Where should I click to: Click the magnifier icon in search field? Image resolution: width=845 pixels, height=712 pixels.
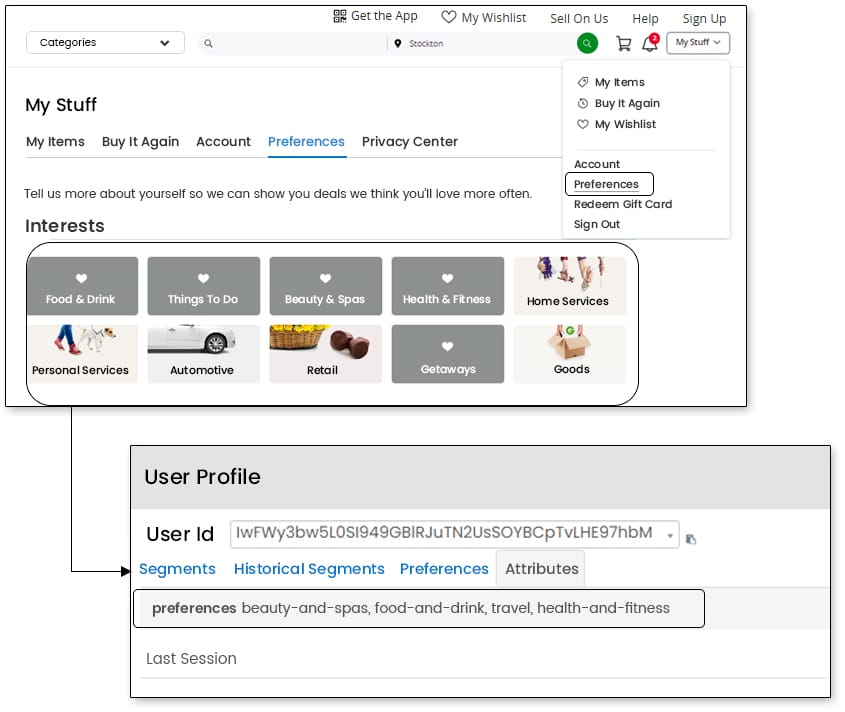pos(209,44)
